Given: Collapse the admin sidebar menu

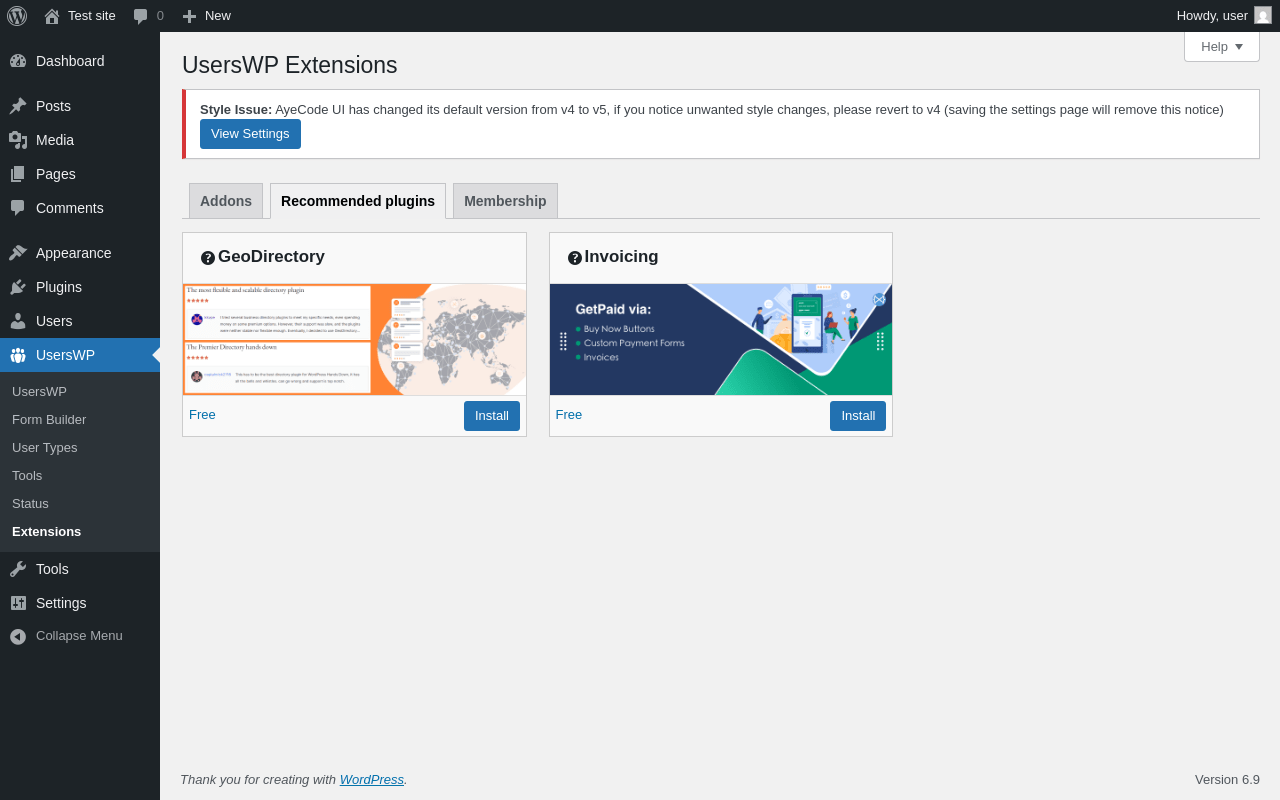Looking at the screenshot, I should pos(80,636).
